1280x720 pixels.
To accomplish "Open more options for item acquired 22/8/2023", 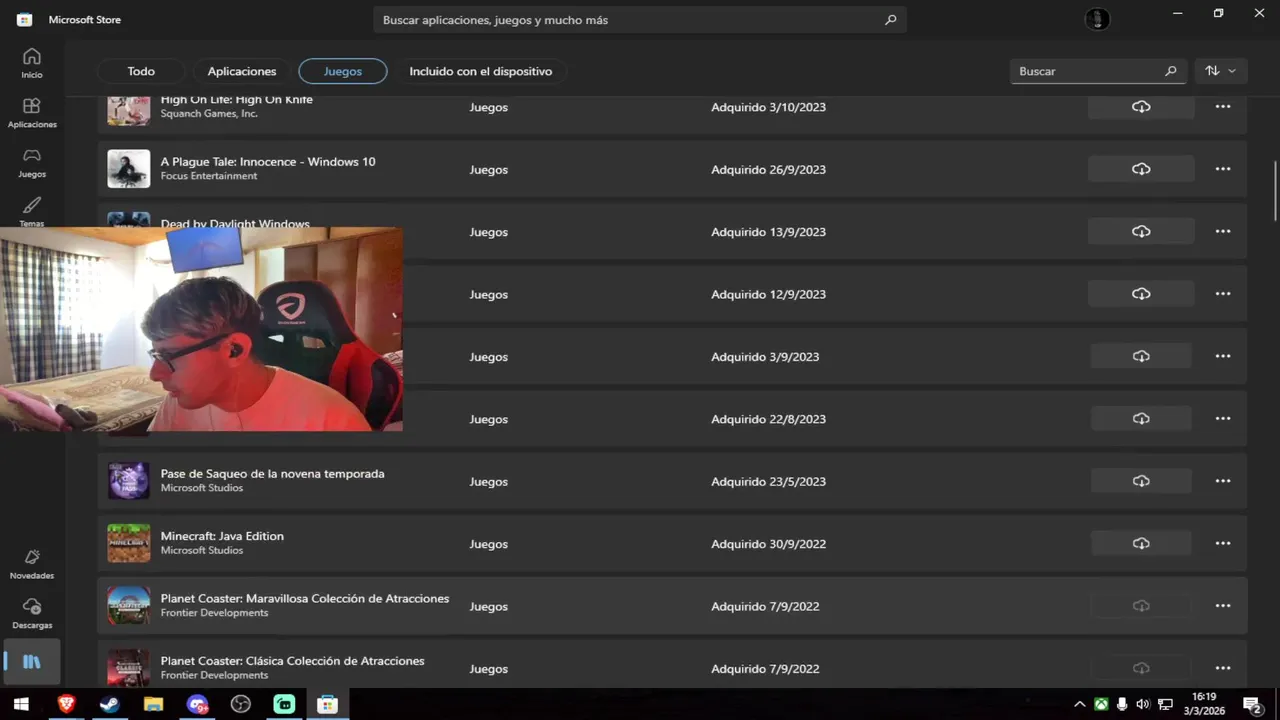I will coord(1223,418).
